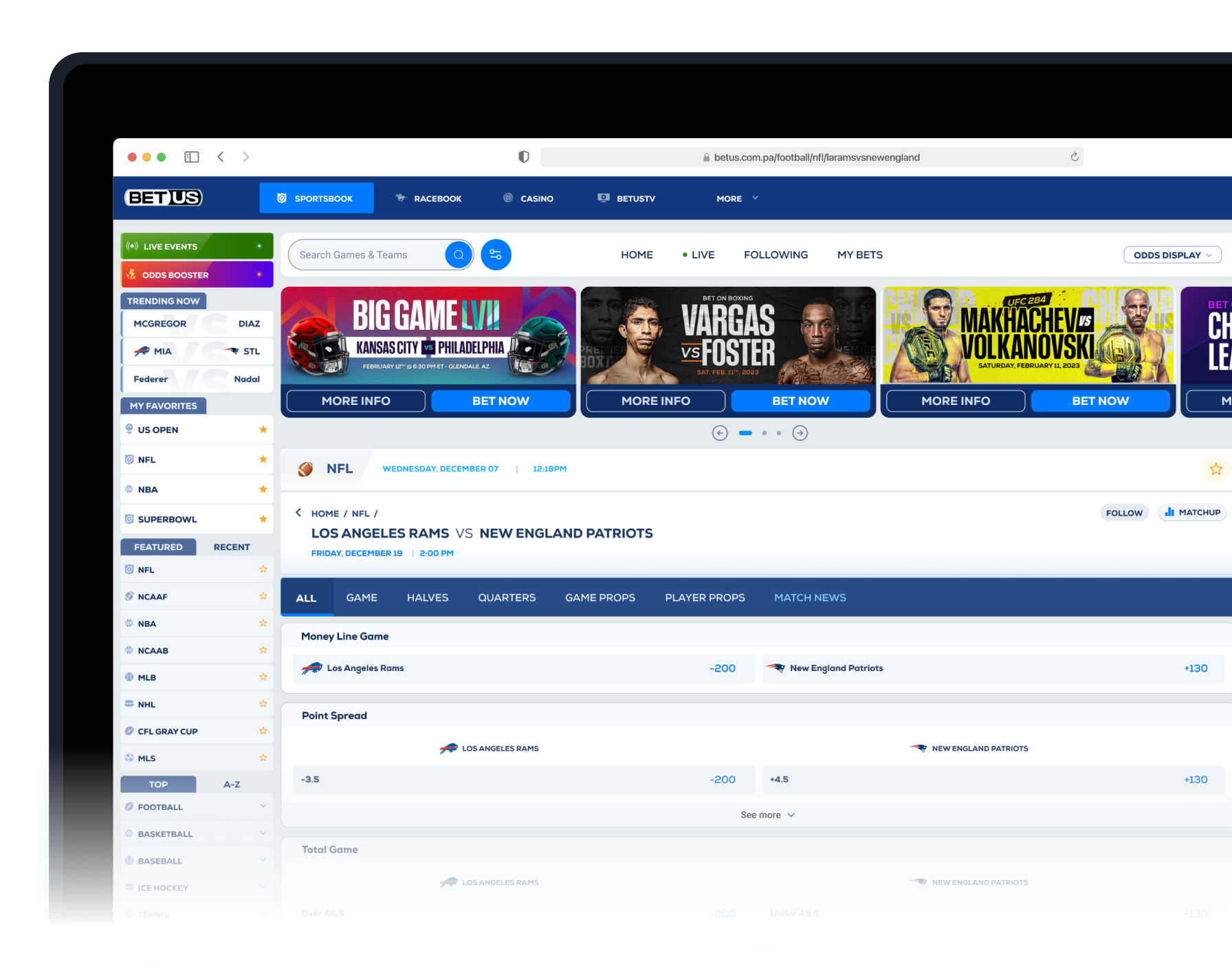Select the third carousel page dot
The height and width of the screenshot is (968, 1232).
(779, 433)
